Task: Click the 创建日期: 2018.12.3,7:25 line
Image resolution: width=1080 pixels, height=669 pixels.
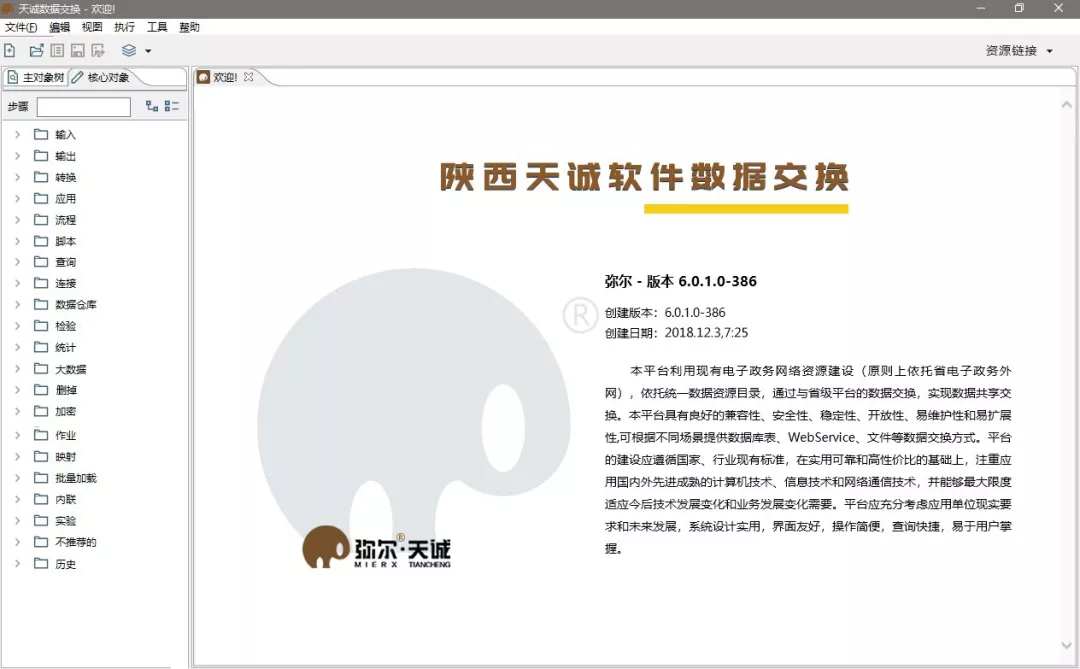Action: pos(676,333)
